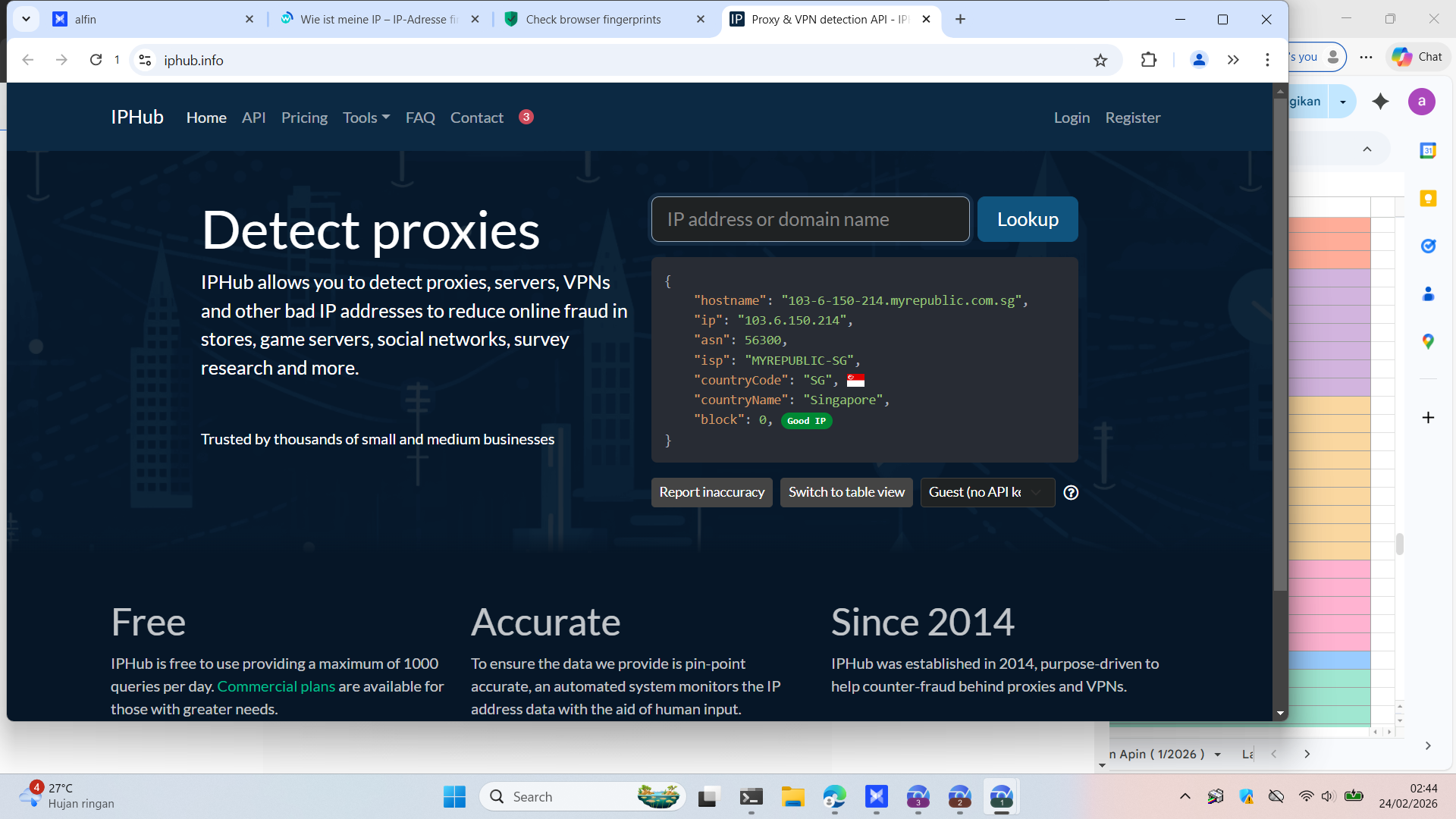Switch to the Check browser fingerprints tab
Screen dimensions: 1456x819
593,20
